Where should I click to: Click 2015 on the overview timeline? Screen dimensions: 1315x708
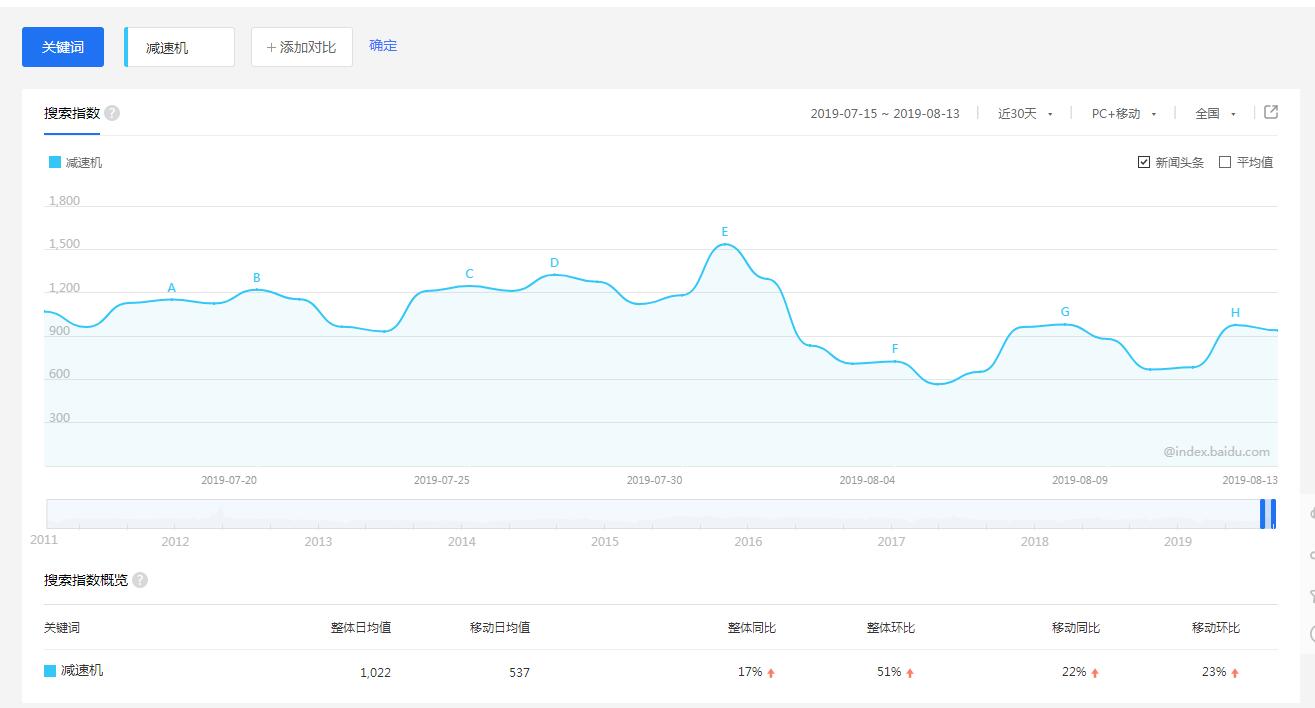coord(605,542)
